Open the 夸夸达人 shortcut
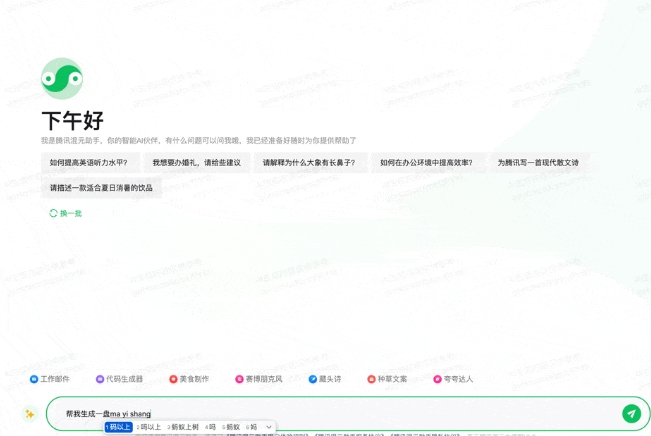This screenshot has height=436, width=651. [x=453, y=379]
